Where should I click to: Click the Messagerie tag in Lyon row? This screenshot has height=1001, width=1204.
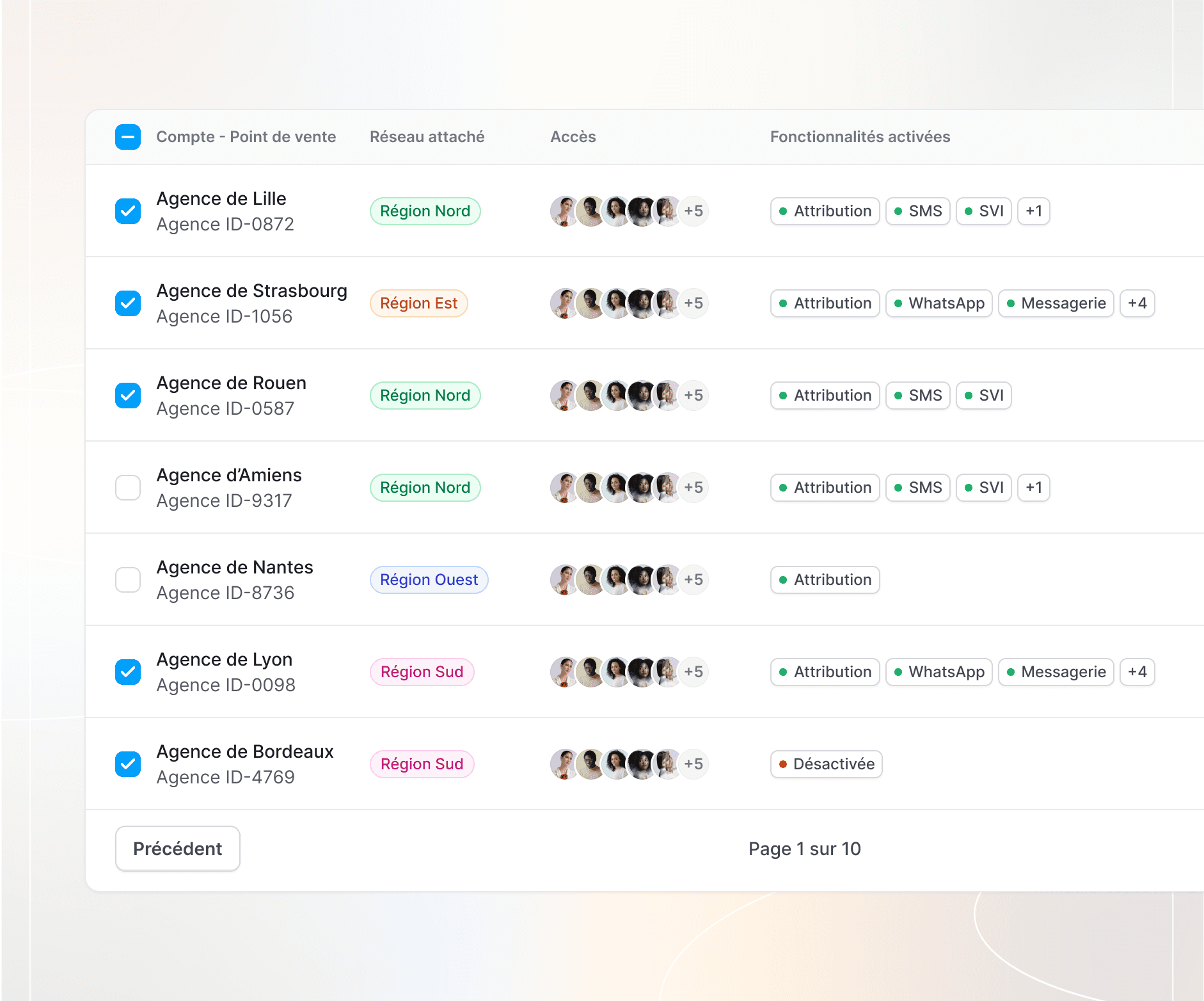click(x=1056, y=672)
